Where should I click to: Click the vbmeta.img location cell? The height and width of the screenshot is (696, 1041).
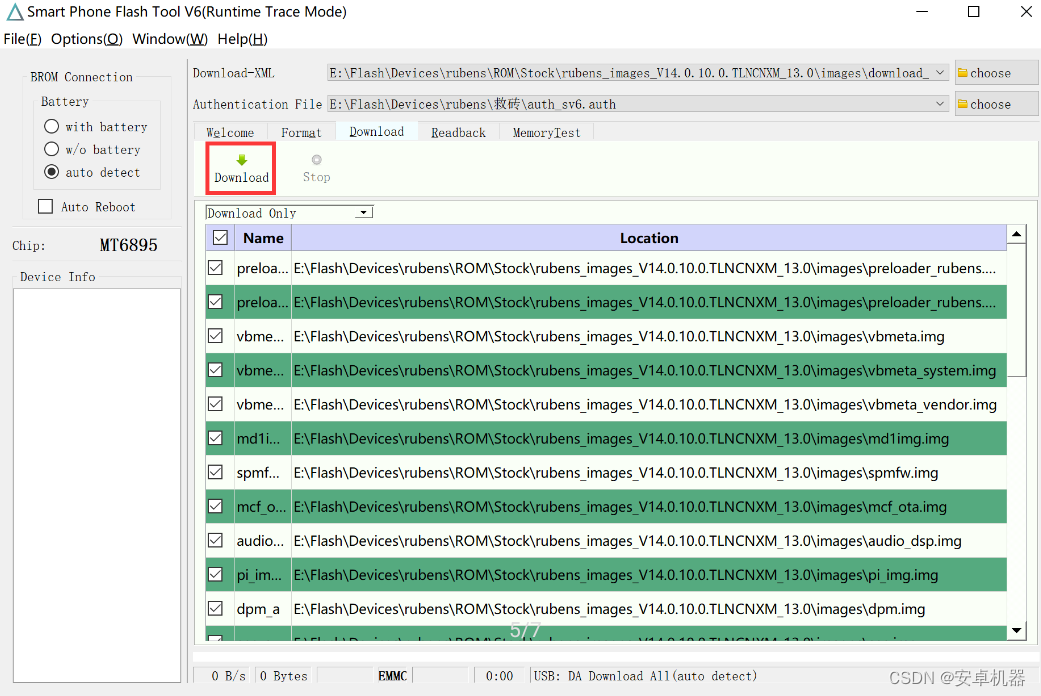coord(649,336)
